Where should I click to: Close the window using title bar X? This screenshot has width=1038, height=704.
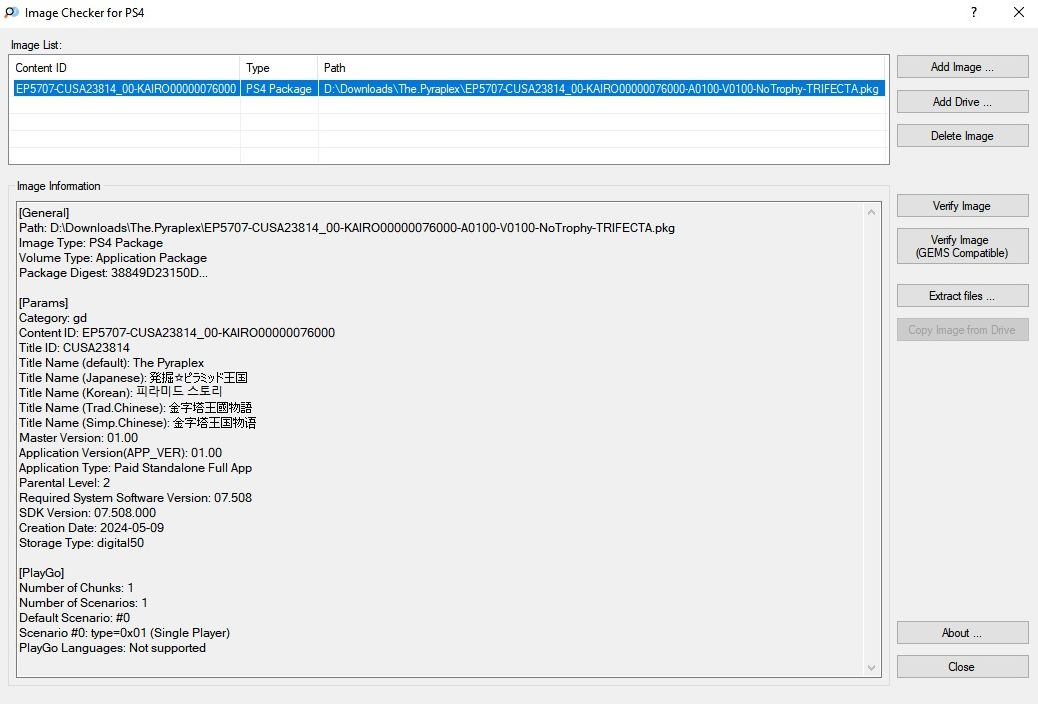pos(1019,12)
